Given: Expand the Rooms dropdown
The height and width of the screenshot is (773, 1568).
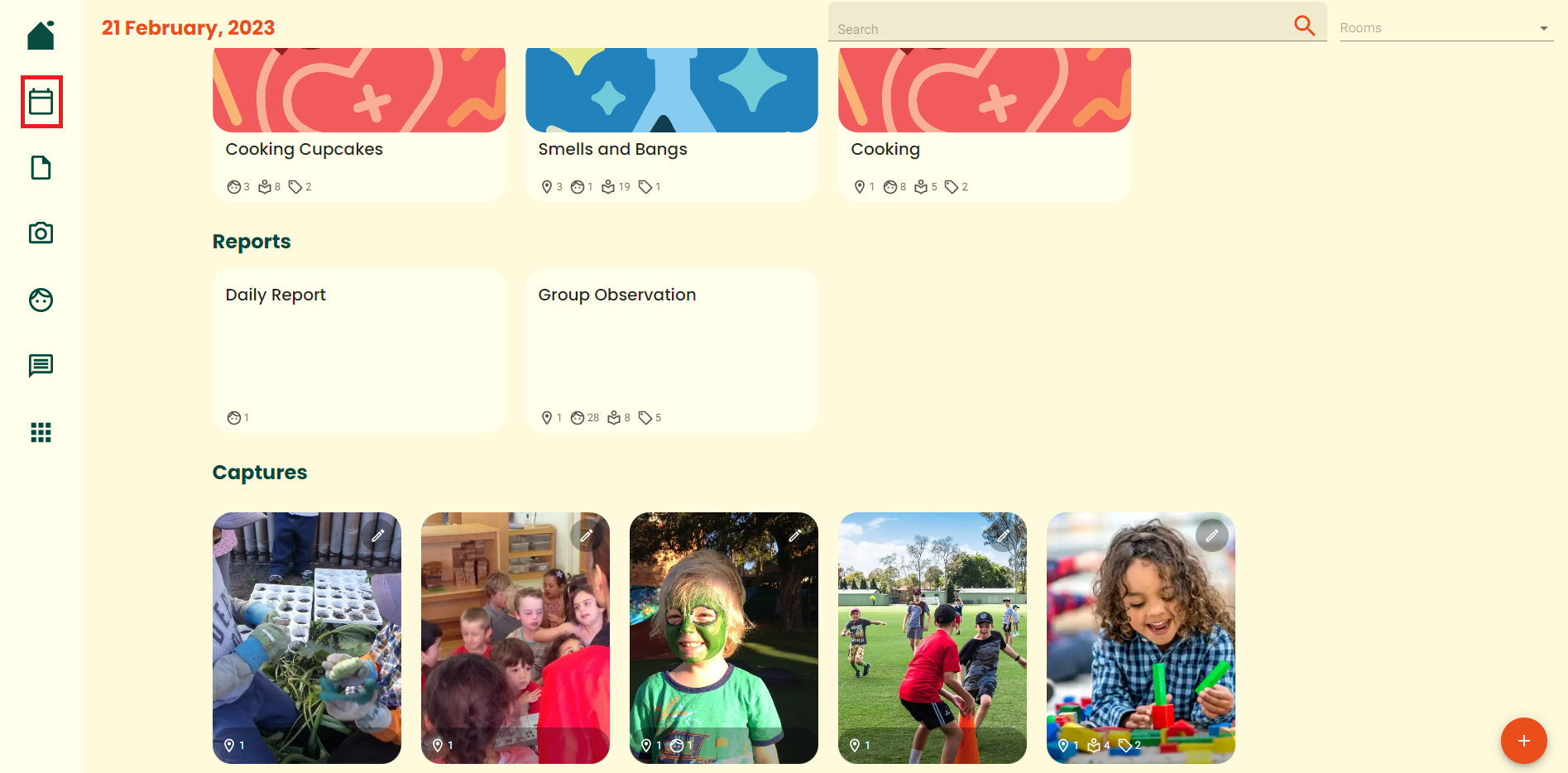Looking at the screenshot, I should click(x=1446, y=28).
